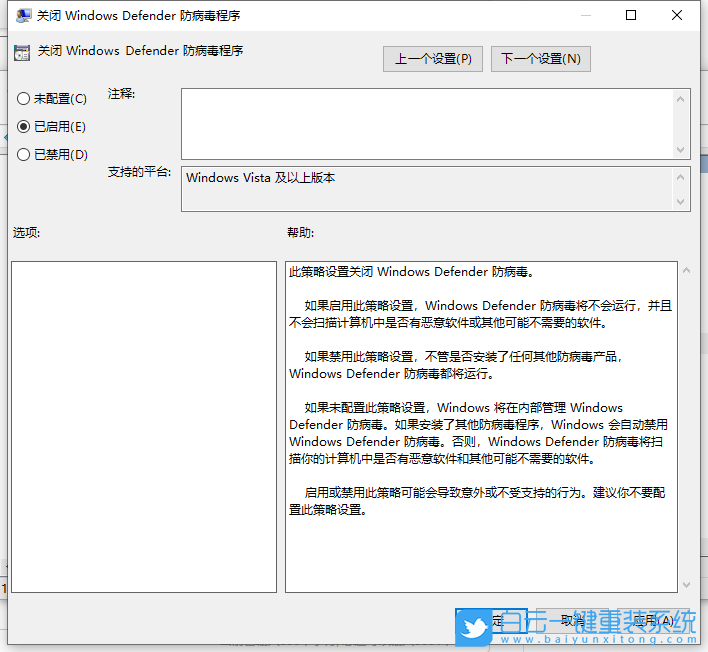Click the down arrow of the 注释 box scrollbar
This screenshot has width=708, height=652.
click(x=680, y=149)
